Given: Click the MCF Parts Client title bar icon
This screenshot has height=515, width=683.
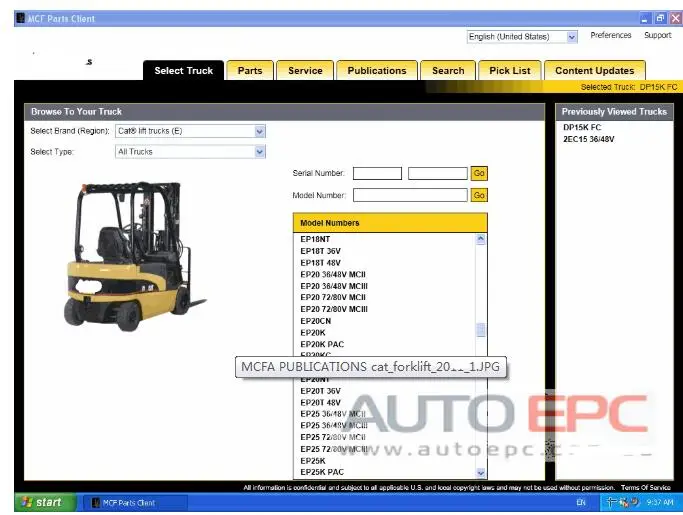Looking at the screenshot, I should [x=20, y=18].
